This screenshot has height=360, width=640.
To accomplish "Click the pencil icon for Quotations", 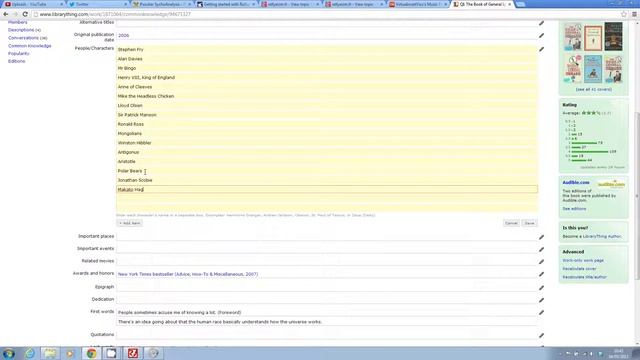I will click(x=541, y=335).
